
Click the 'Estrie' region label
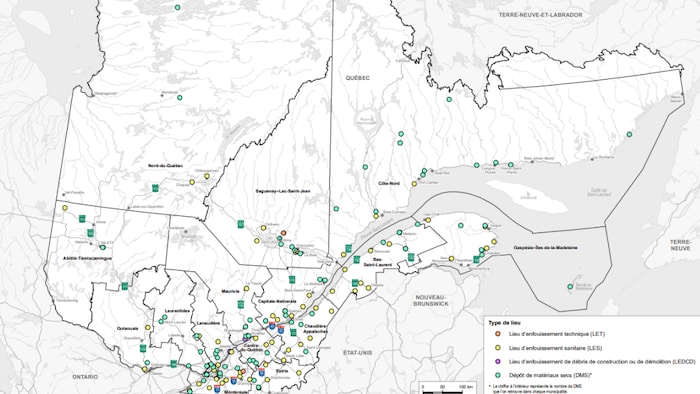pyautogui.click(x=282, y=370)
